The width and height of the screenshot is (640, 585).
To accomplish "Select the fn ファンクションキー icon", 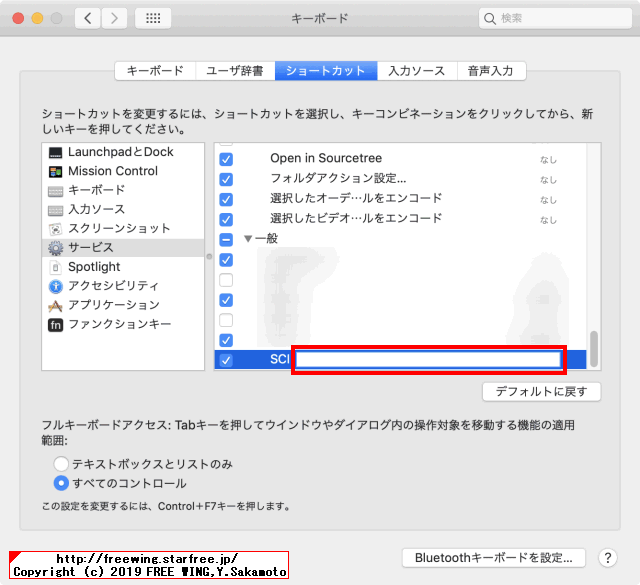I will click(x=56, y=325).
